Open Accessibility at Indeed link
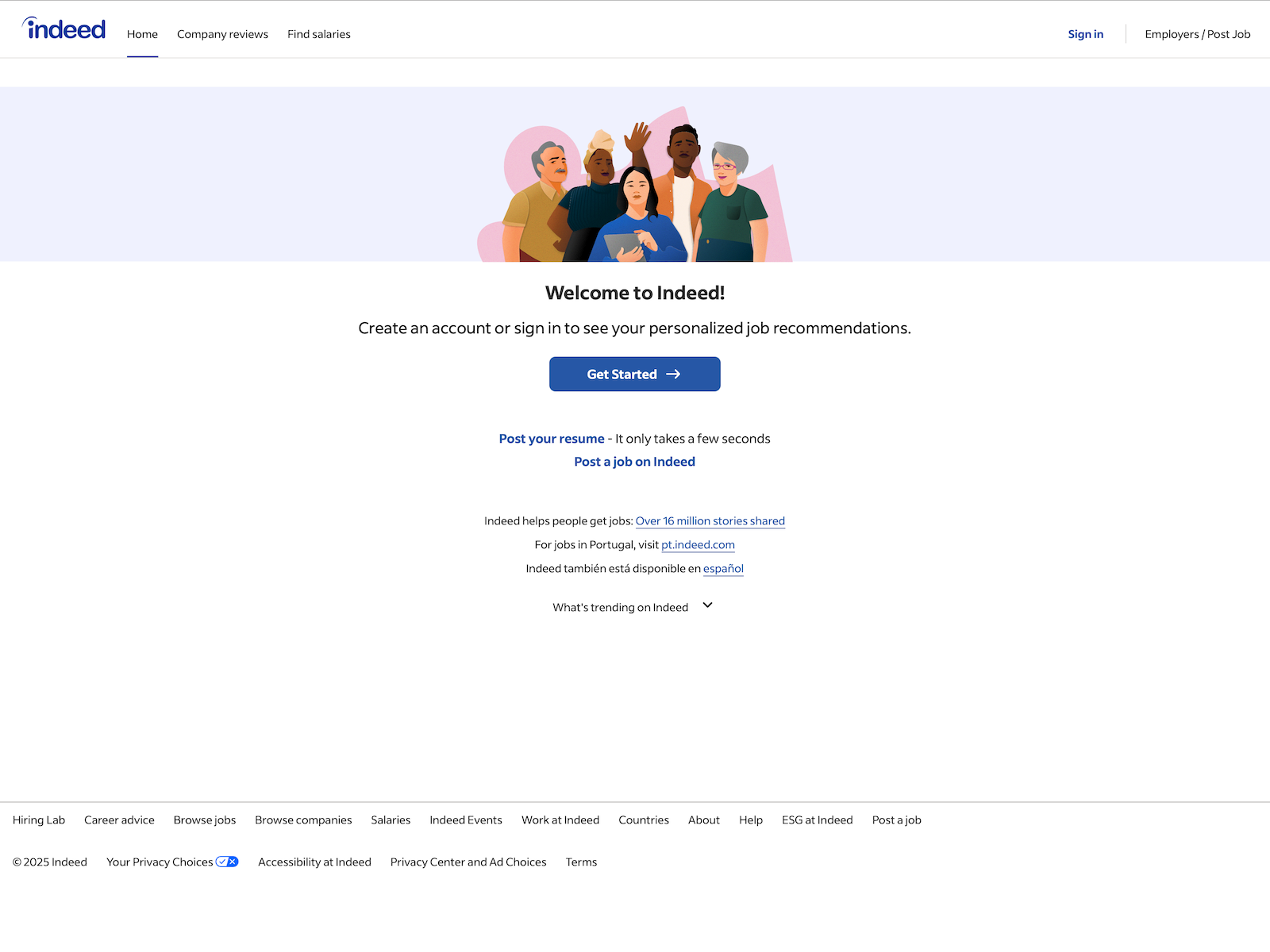 coord(314,862)
